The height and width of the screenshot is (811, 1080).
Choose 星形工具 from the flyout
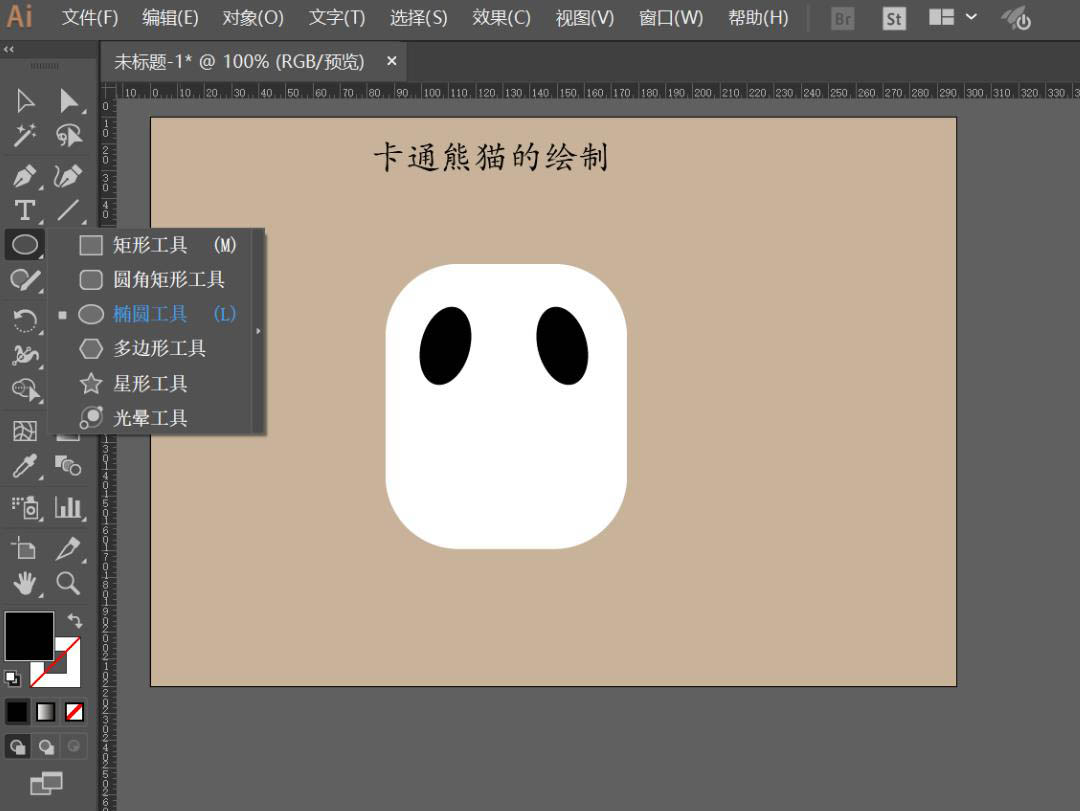pyautogui.click(x=150, y=383)
